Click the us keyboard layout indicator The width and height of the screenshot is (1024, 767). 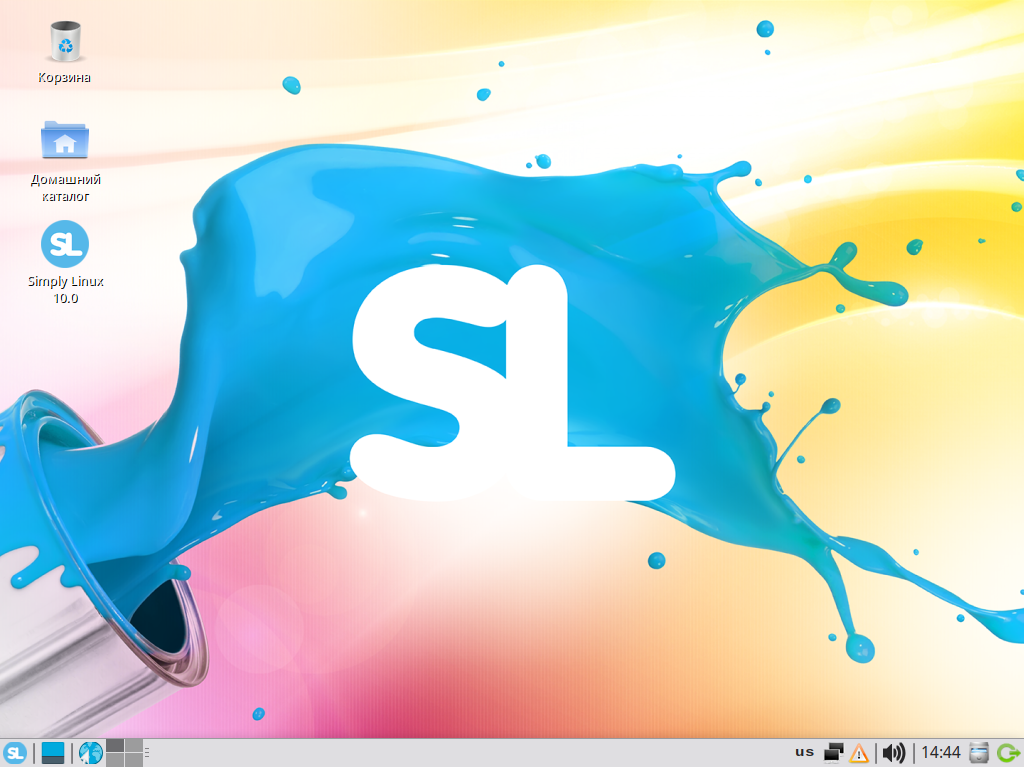tap(805, 752)
